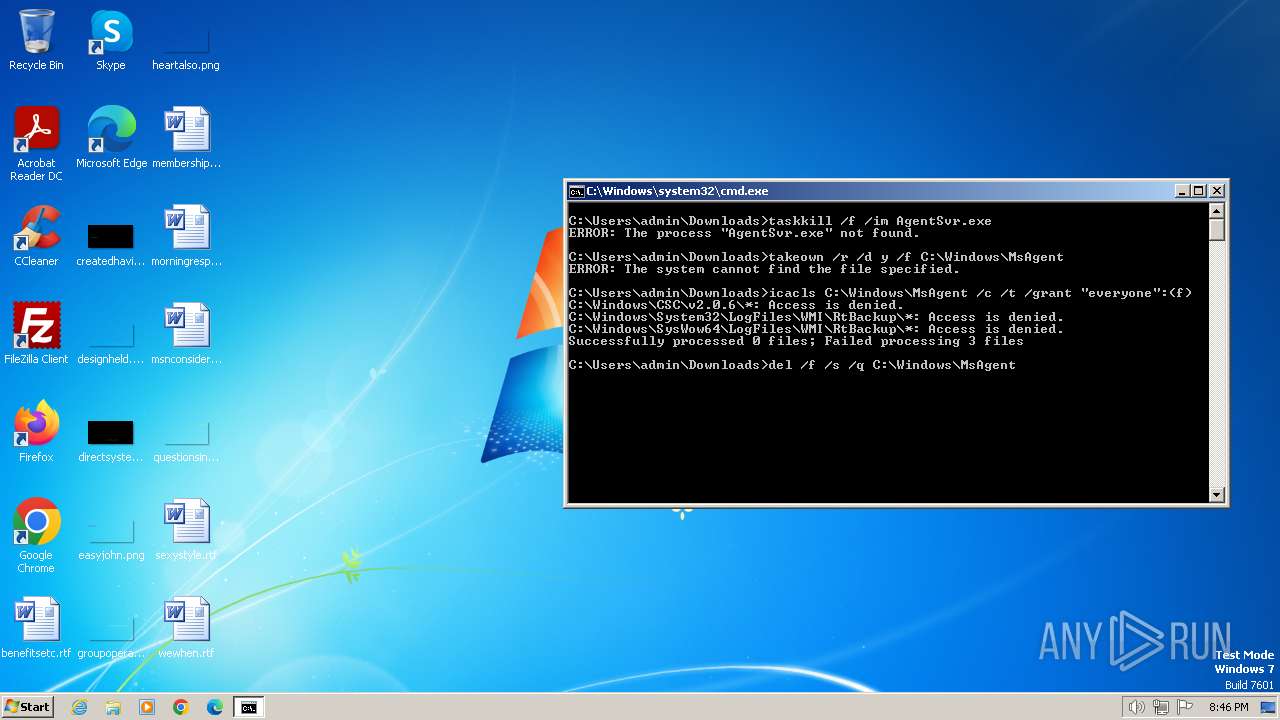Image resolution: width=1280 pixels, height=720 pixels.
Task: Open Windows Media Player from taskbar
Action: [x=147, y=707]
